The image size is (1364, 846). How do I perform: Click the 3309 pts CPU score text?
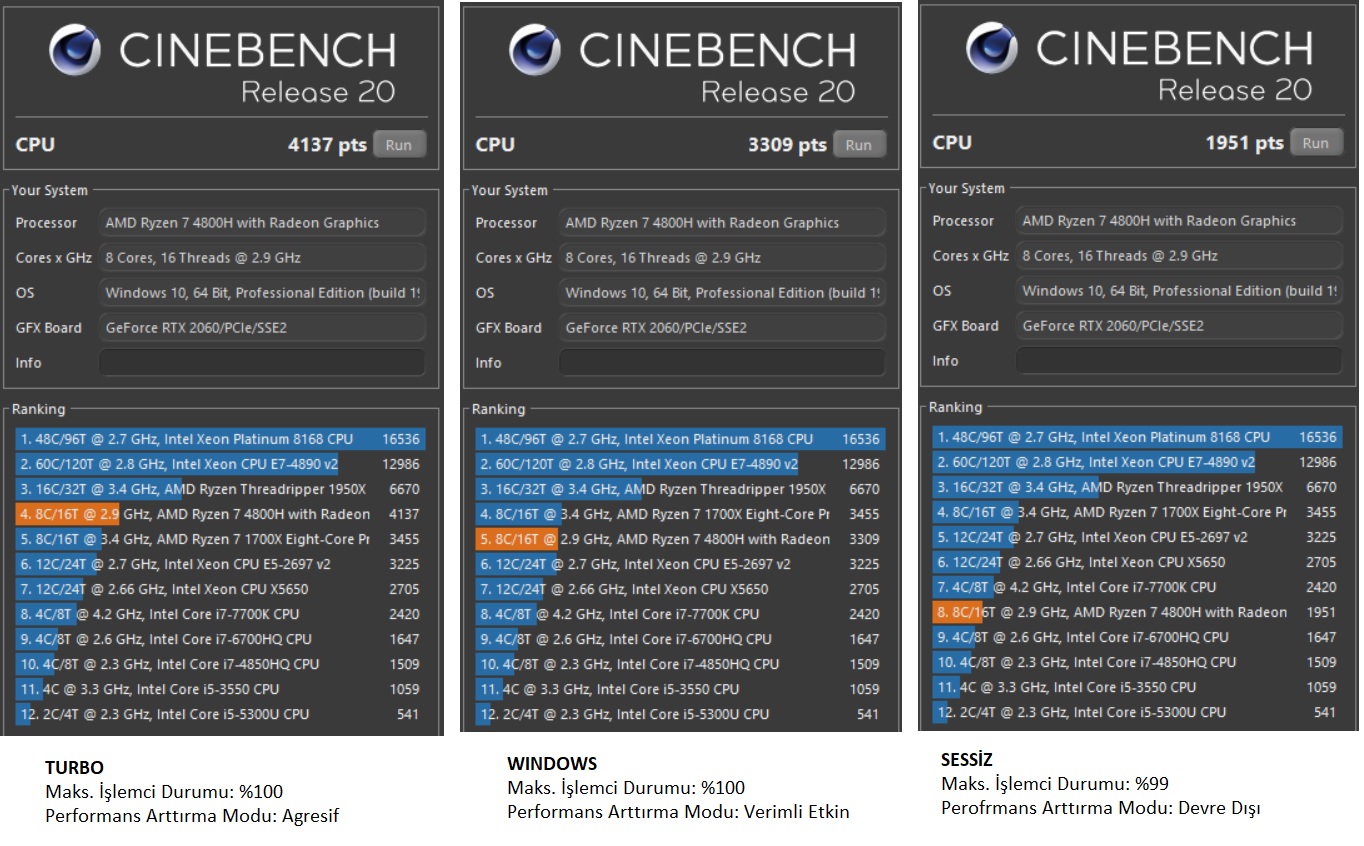787,145
